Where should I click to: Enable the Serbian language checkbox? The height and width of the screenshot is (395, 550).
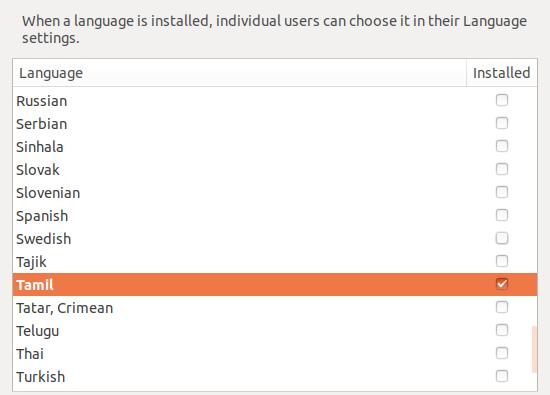coord(502,123)
